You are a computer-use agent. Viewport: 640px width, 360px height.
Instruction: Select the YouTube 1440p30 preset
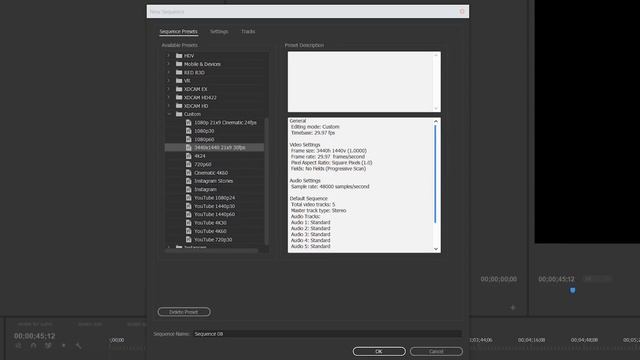214,206
